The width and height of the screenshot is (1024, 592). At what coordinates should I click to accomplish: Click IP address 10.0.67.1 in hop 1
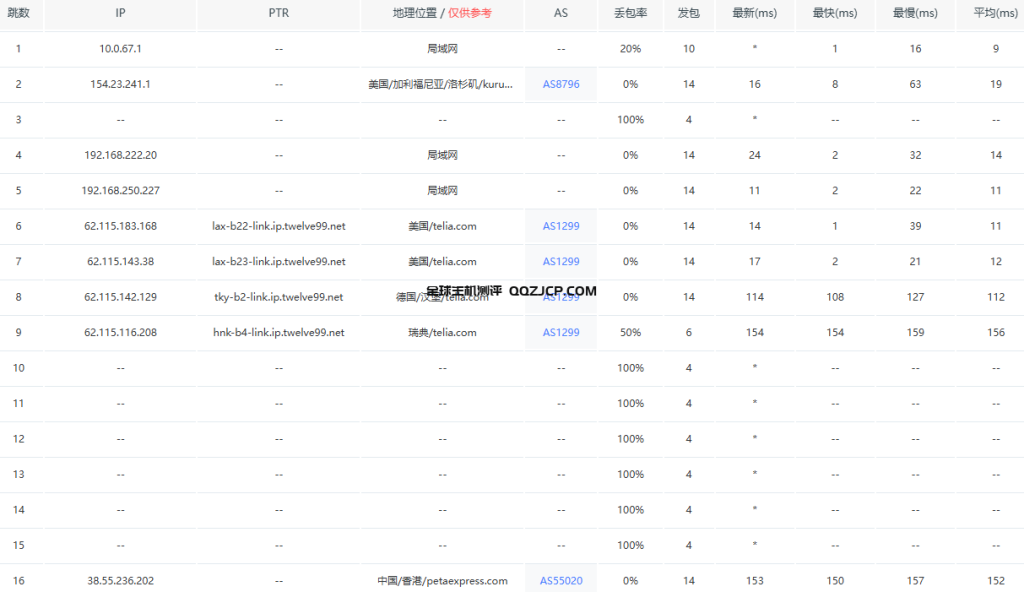tap(120, 48)
